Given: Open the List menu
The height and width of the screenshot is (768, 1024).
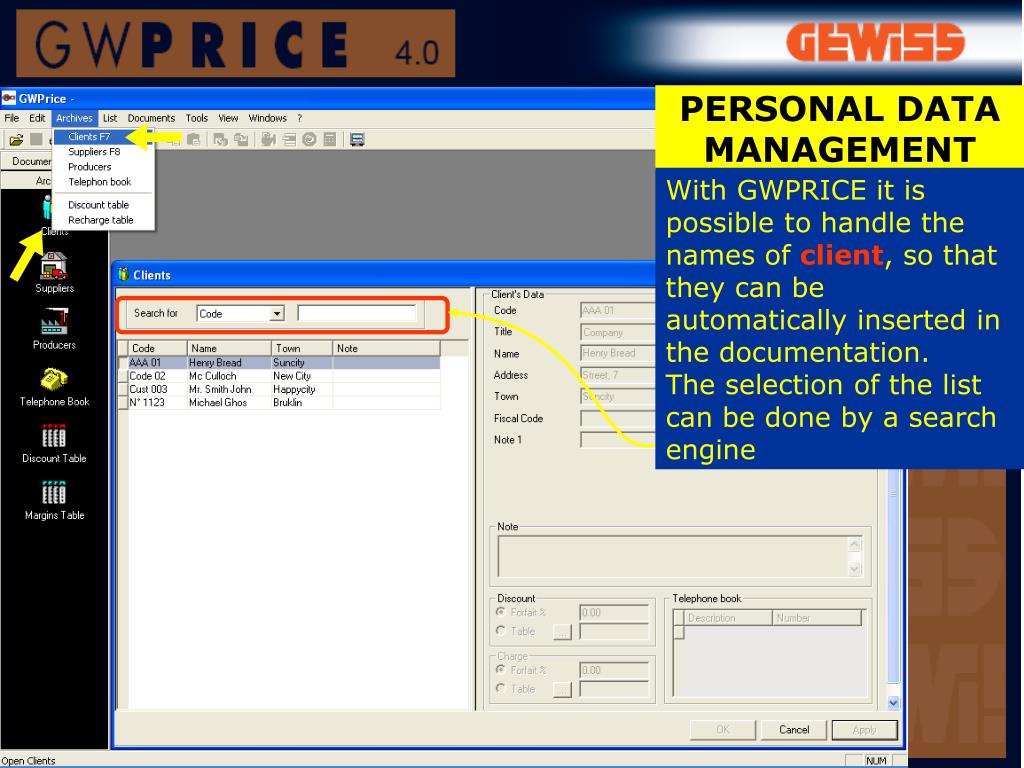Looking at the screenshot, I should pos(110,118).
